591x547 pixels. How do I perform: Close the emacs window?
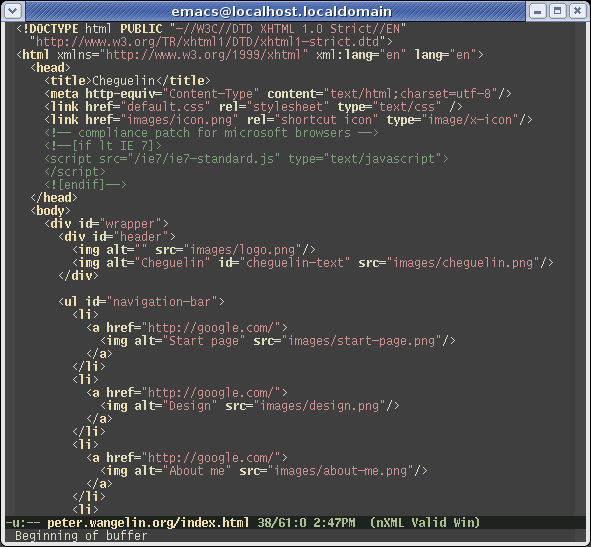(x=577, y=11)
